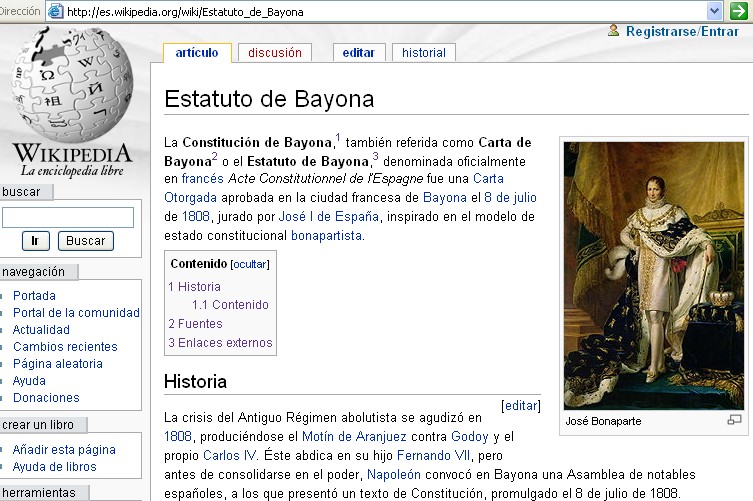This screenshot has width=753, height=501.
Task: Open the Carlos IV link
Action: click(x=230, y=455)
